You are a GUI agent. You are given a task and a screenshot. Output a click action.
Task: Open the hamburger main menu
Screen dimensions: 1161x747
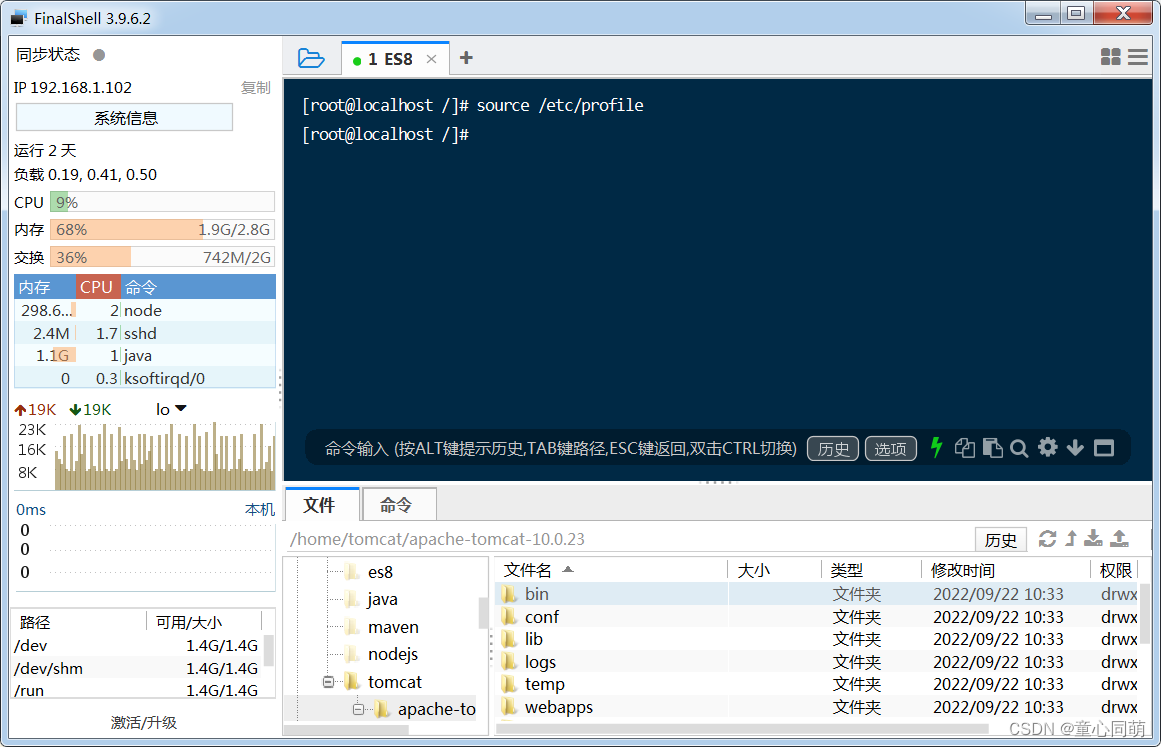pyautogui.click(x=1138, y=57)
